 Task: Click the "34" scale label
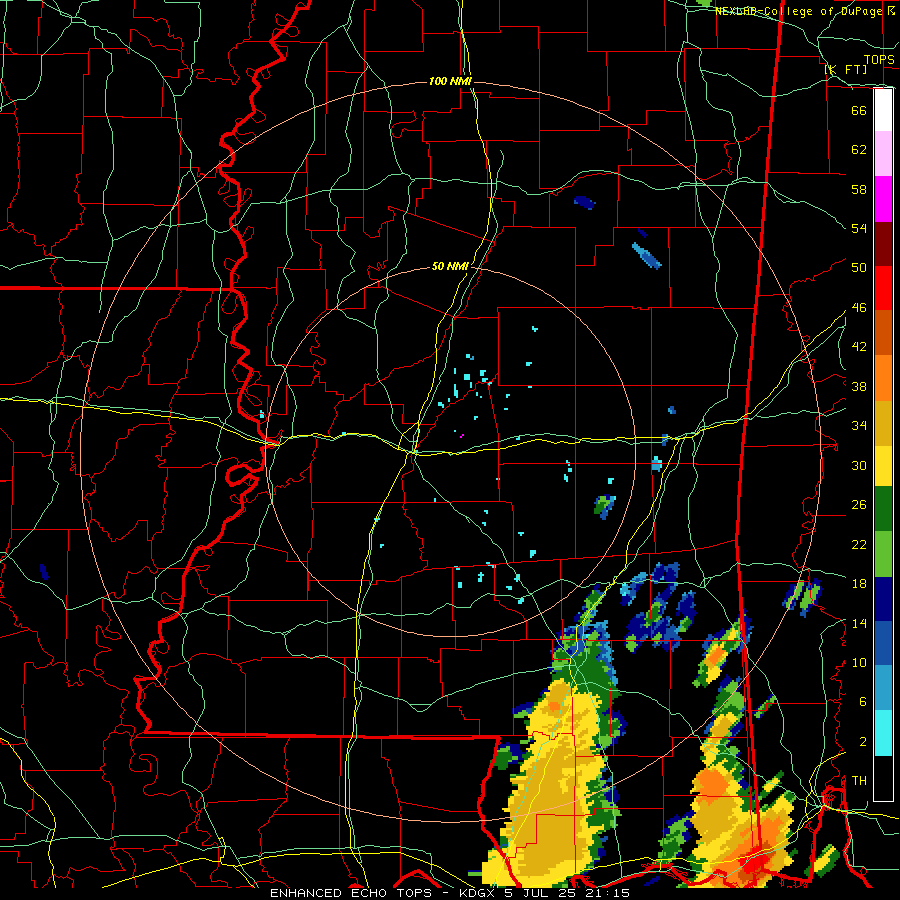(859, 426)
